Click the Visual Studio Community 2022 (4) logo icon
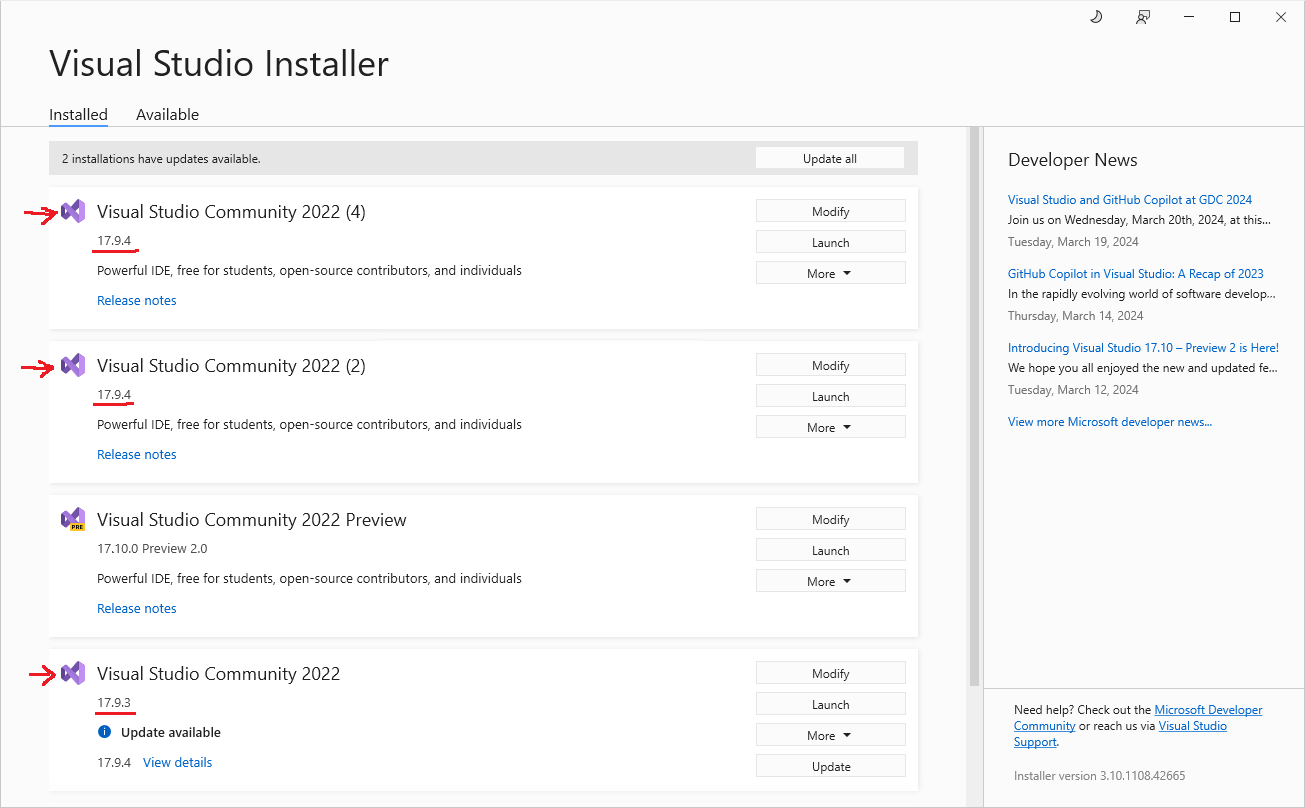 click(x=73, y=211)
